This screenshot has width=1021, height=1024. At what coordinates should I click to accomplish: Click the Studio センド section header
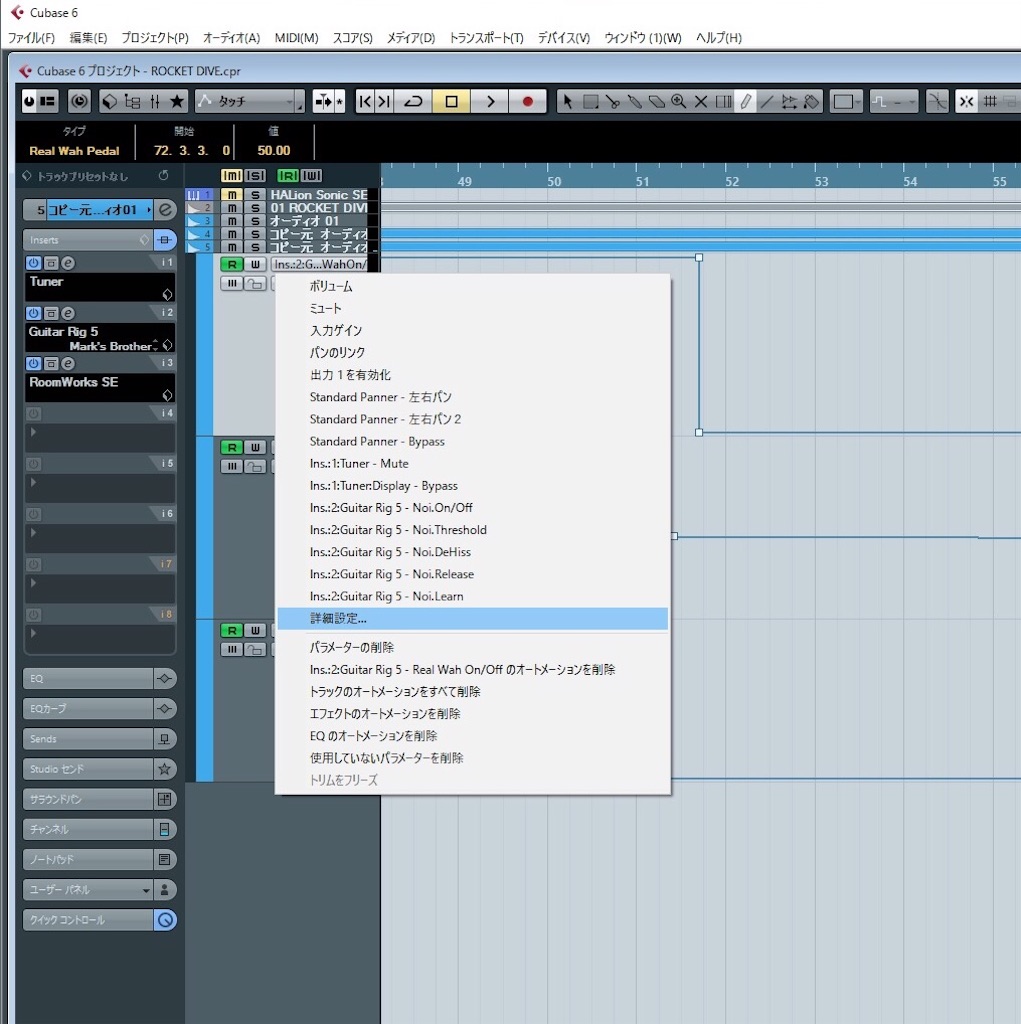tap(88, 769)
